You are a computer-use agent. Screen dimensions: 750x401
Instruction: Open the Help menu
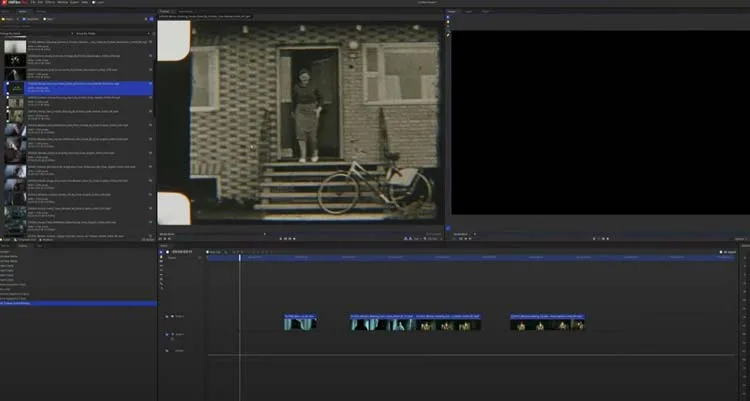pyautogui.click(x=85, y=2)
